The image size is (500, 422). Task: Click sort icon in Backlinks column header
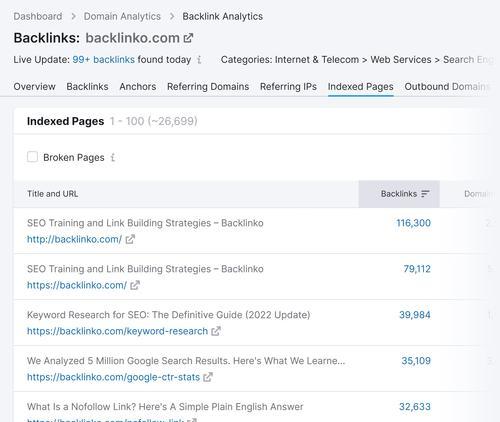(x=425, y=194)
